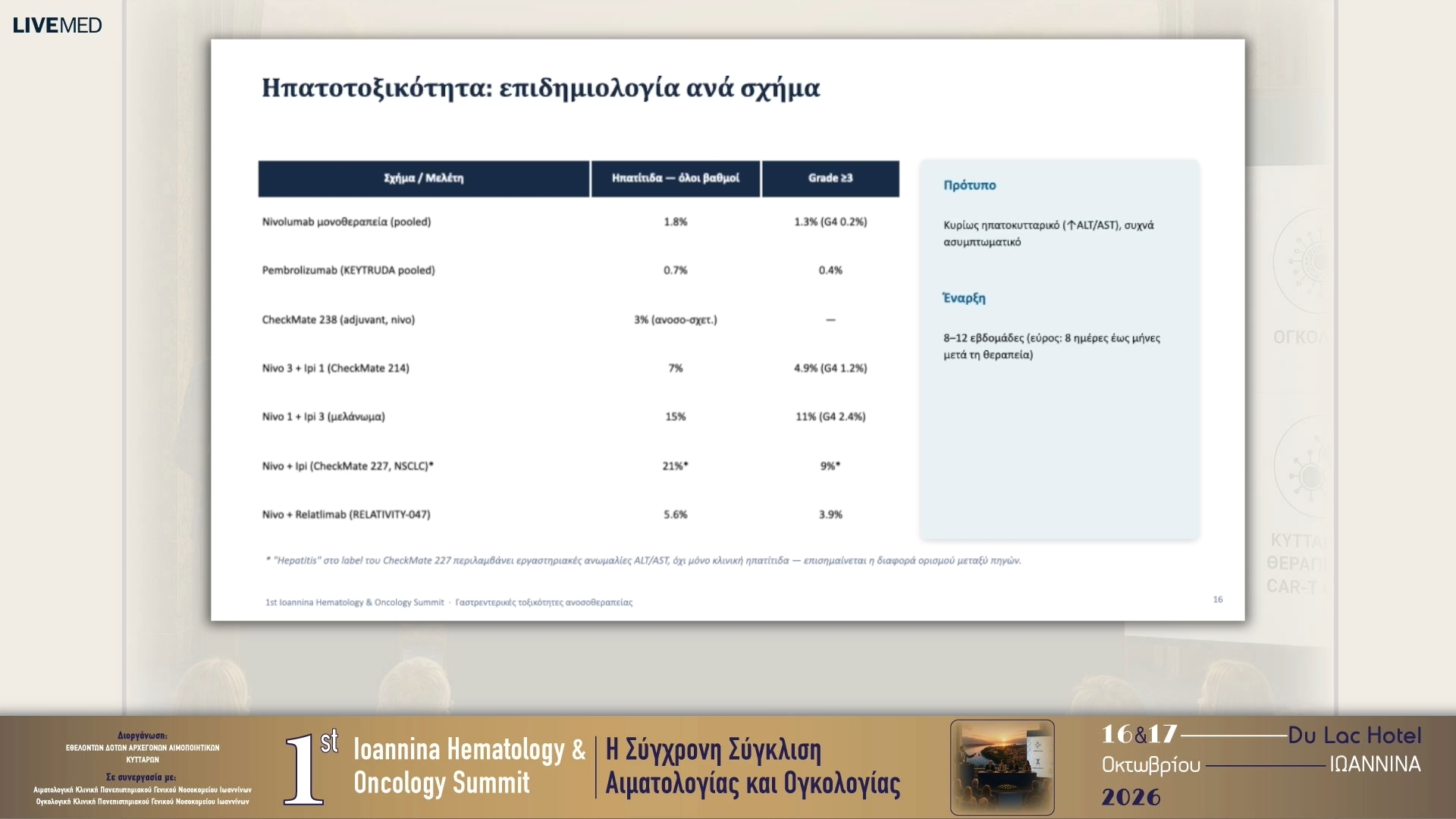
Task: Select row 'Nivo + Relatlimab (RELATIVITY-047)'
Action: [579, 514]
